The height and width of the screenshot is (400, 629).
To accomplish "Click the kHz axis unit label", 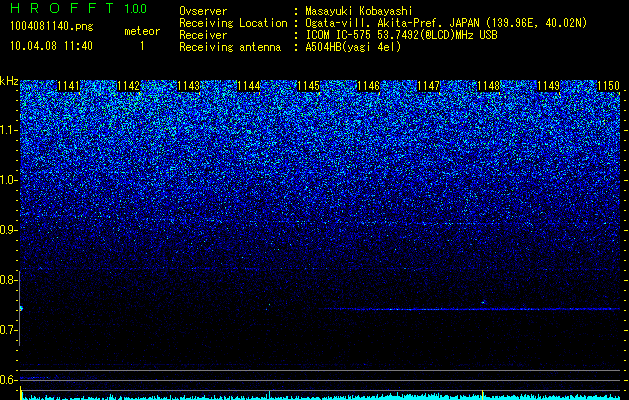I will point(9,81).
